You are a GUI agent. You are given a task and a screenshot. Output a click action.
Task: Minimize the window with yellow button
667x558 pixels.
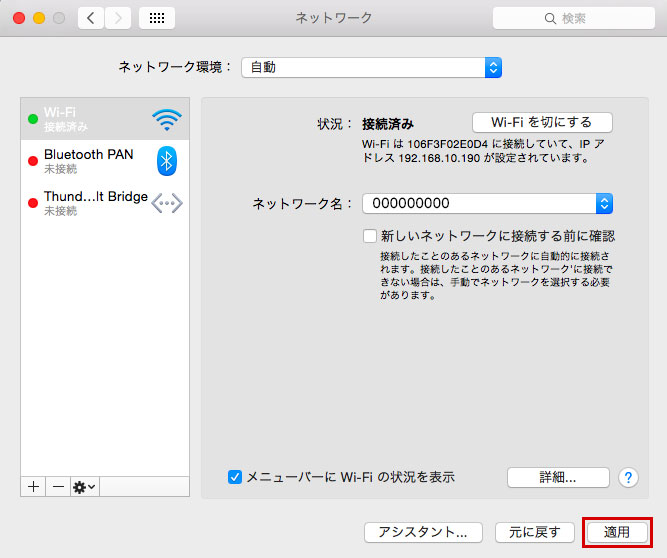point(39,18)
